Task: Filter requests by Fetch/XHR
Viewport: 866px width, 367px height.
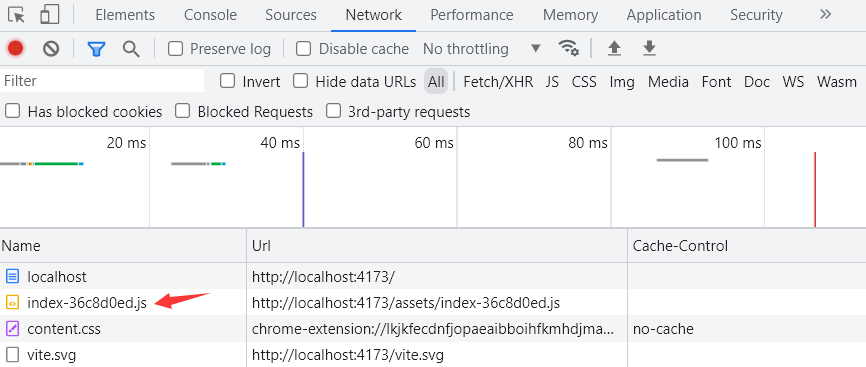Action: click(498, 82)
